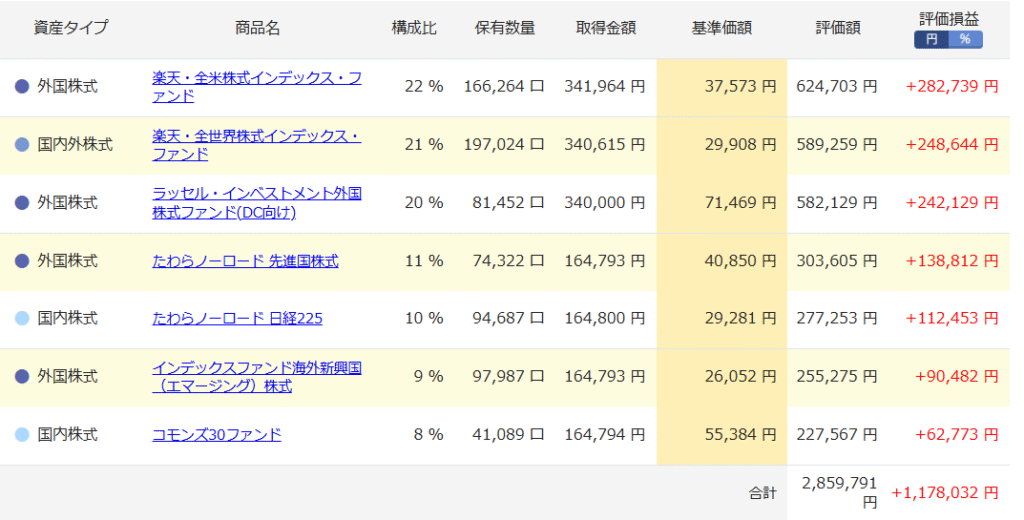The image size is (1024, 520).
Task: Open 楽天・全米株式インデックス・ファンド link
Action: coord(256,87)
